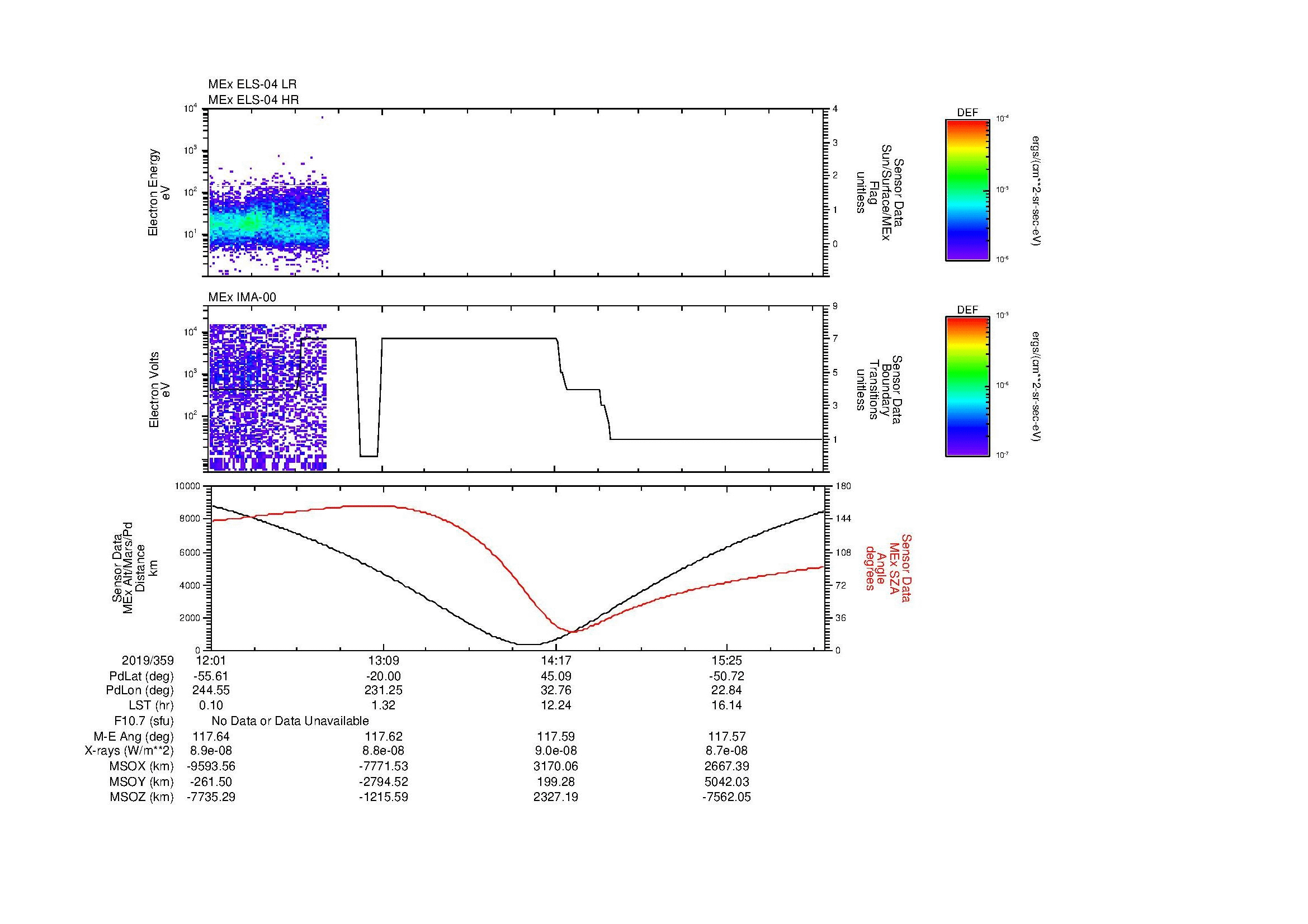Click the 'F10.7 (sfu)' row label
1308x924 pixels.
[144, 721]
